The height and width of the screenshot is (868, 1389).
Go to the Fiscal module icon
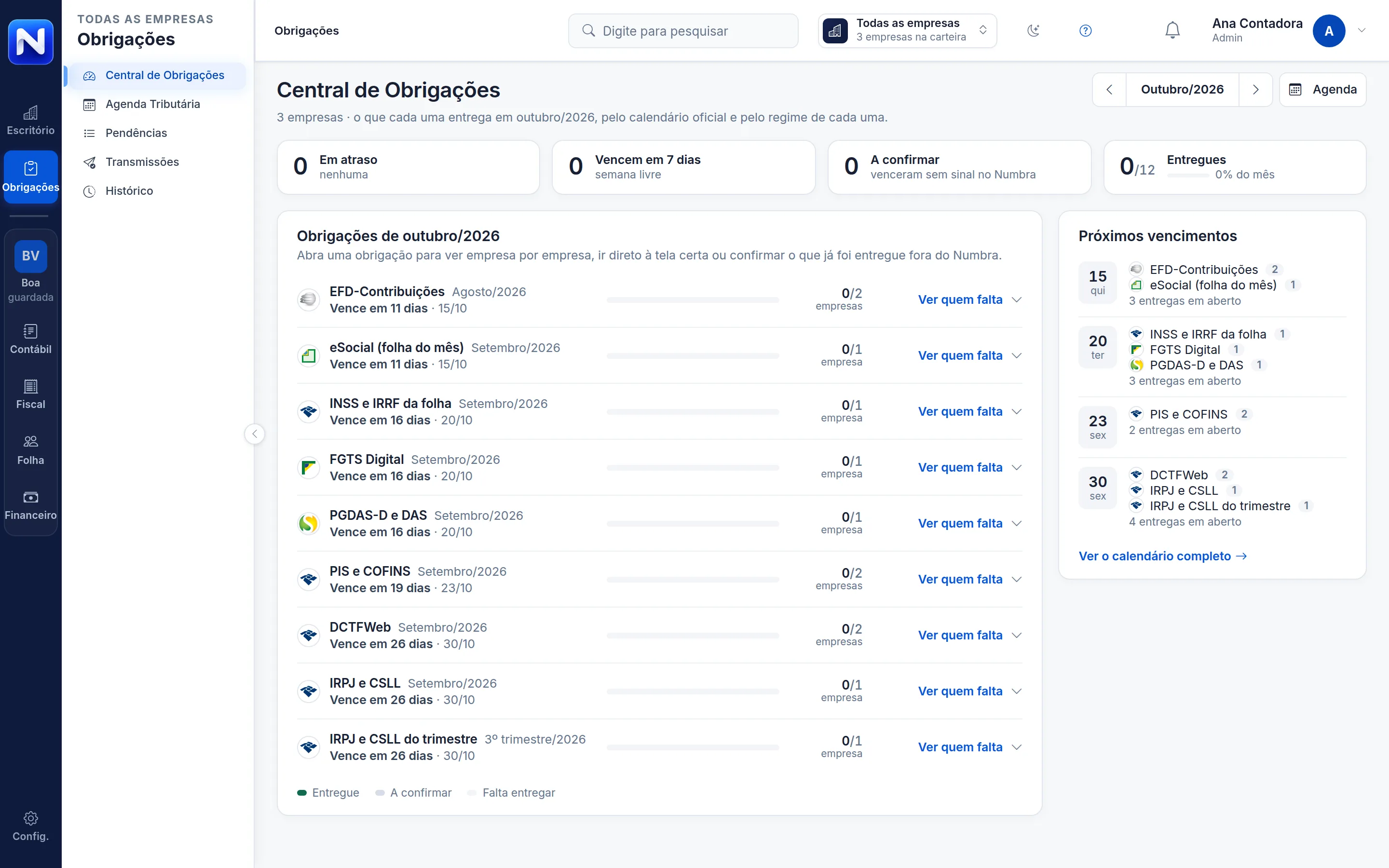tap(30, 386)
